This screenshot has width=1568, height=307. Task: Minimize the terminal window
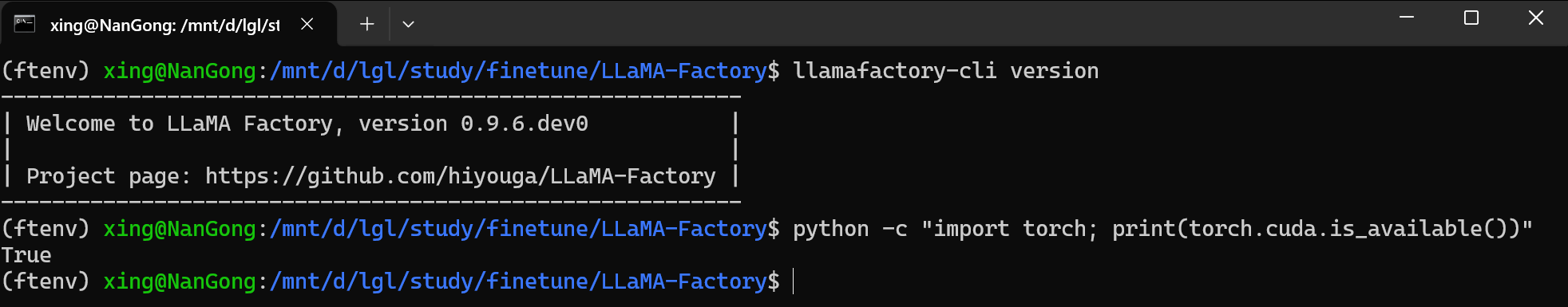(x=1407, y=18)
